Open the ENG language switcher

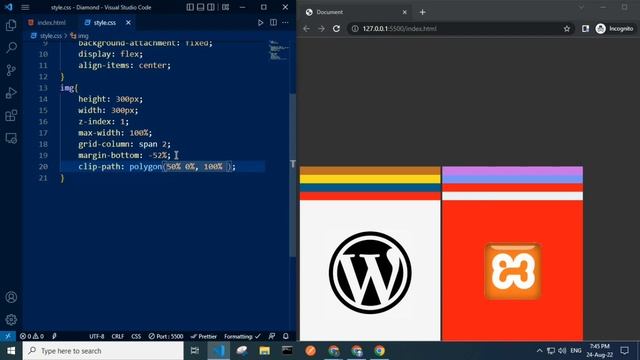[576, 351]
